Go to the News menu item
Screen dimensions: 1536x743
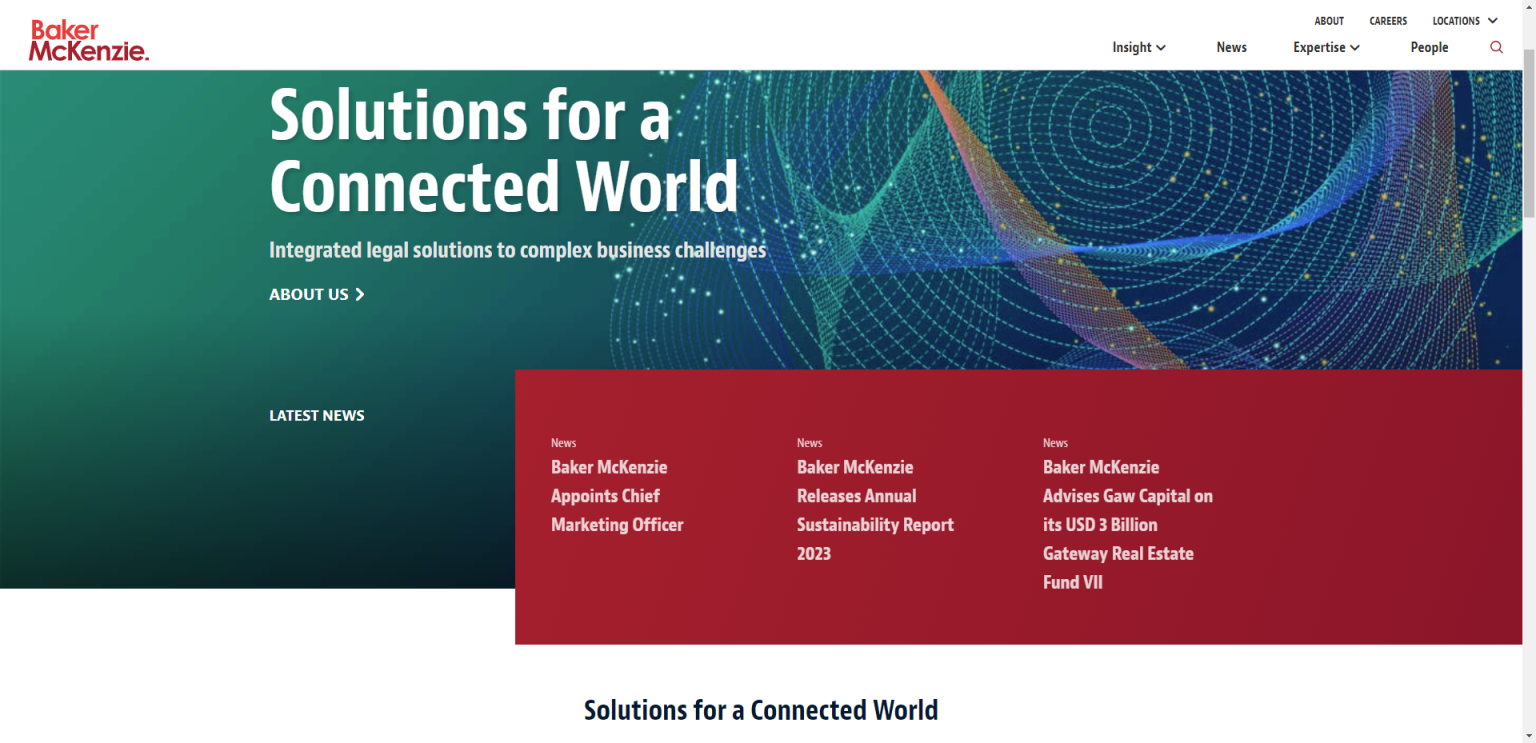click(1231, 47)
